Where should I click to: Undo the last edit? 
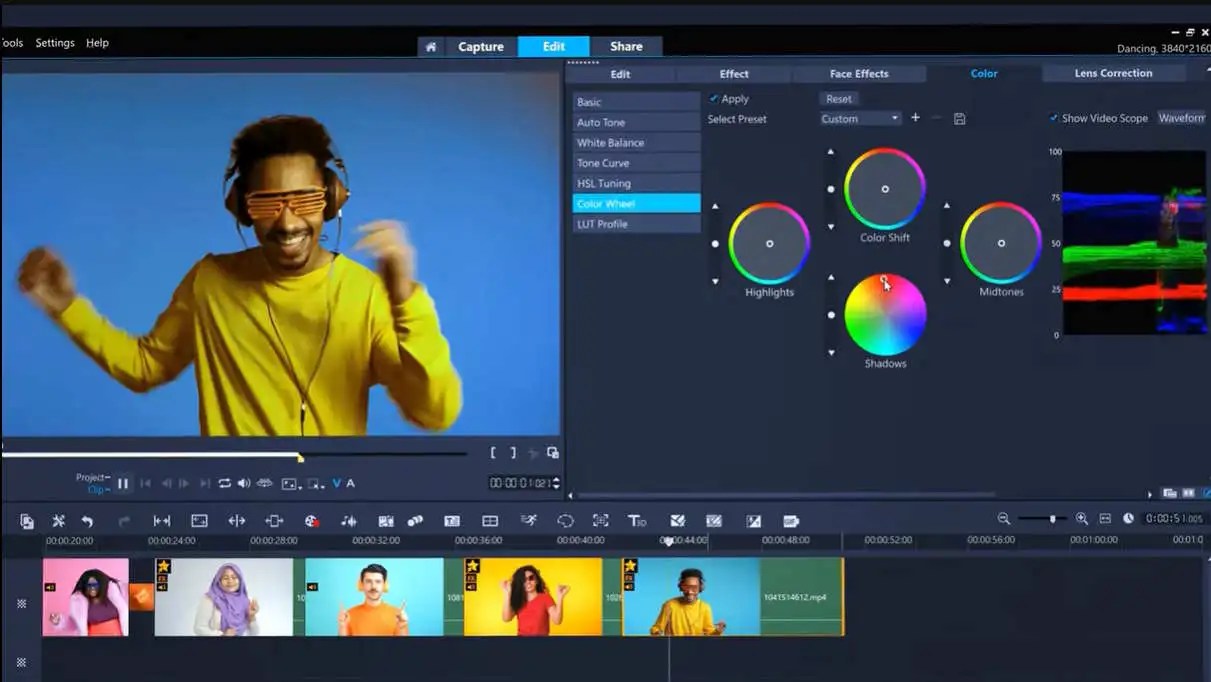pos(88,520)
